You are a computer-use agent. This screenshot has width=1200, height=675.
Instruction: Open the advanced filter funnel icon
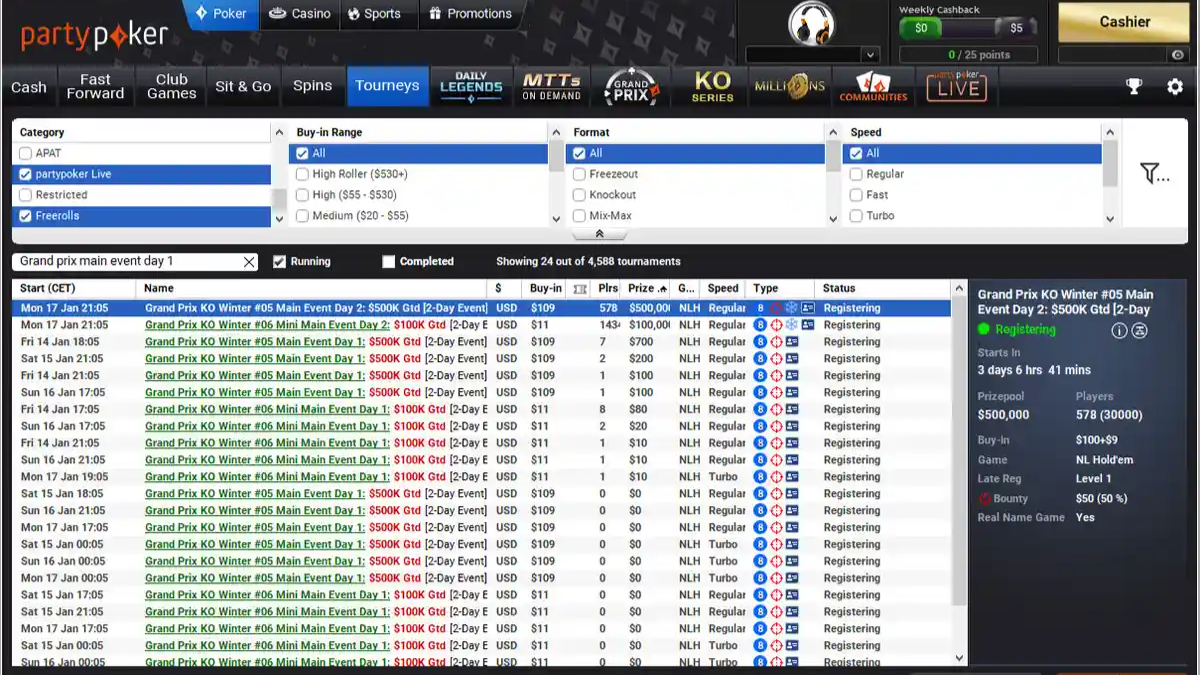pyautogui.click(x=1154, y=174)
